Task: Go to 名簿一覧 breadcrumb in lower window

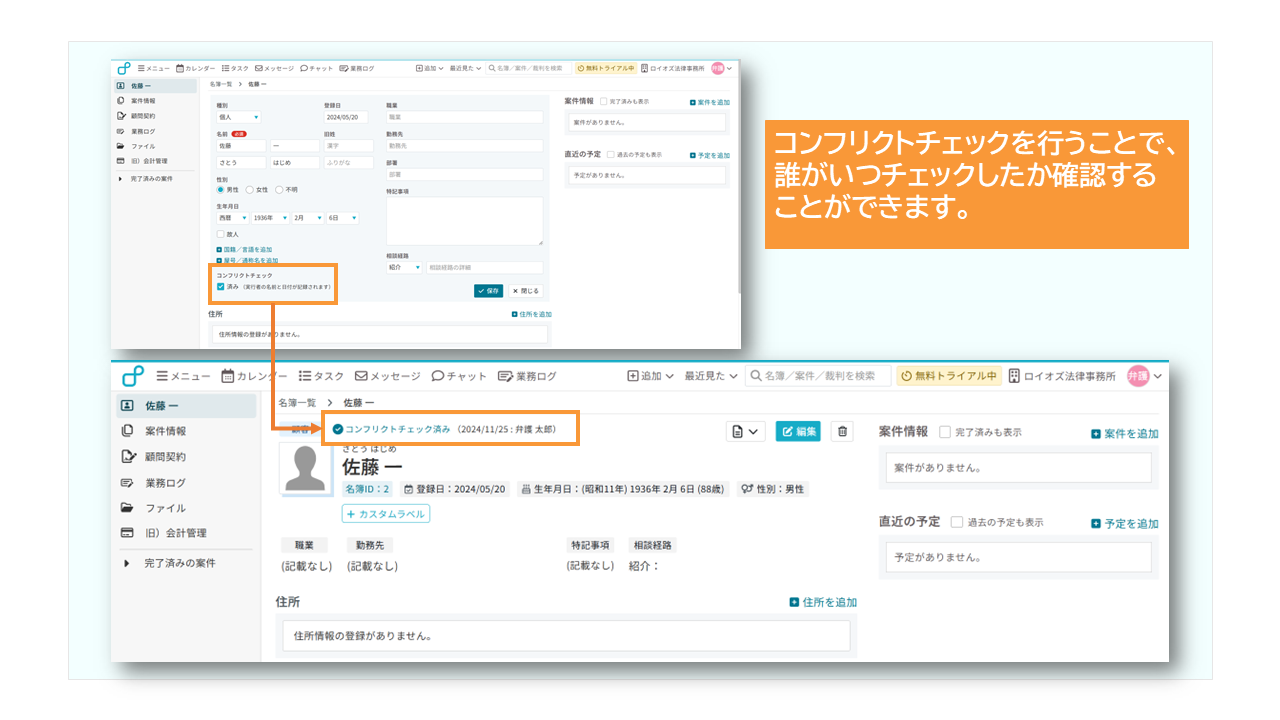Action: [x=297, y=402]
